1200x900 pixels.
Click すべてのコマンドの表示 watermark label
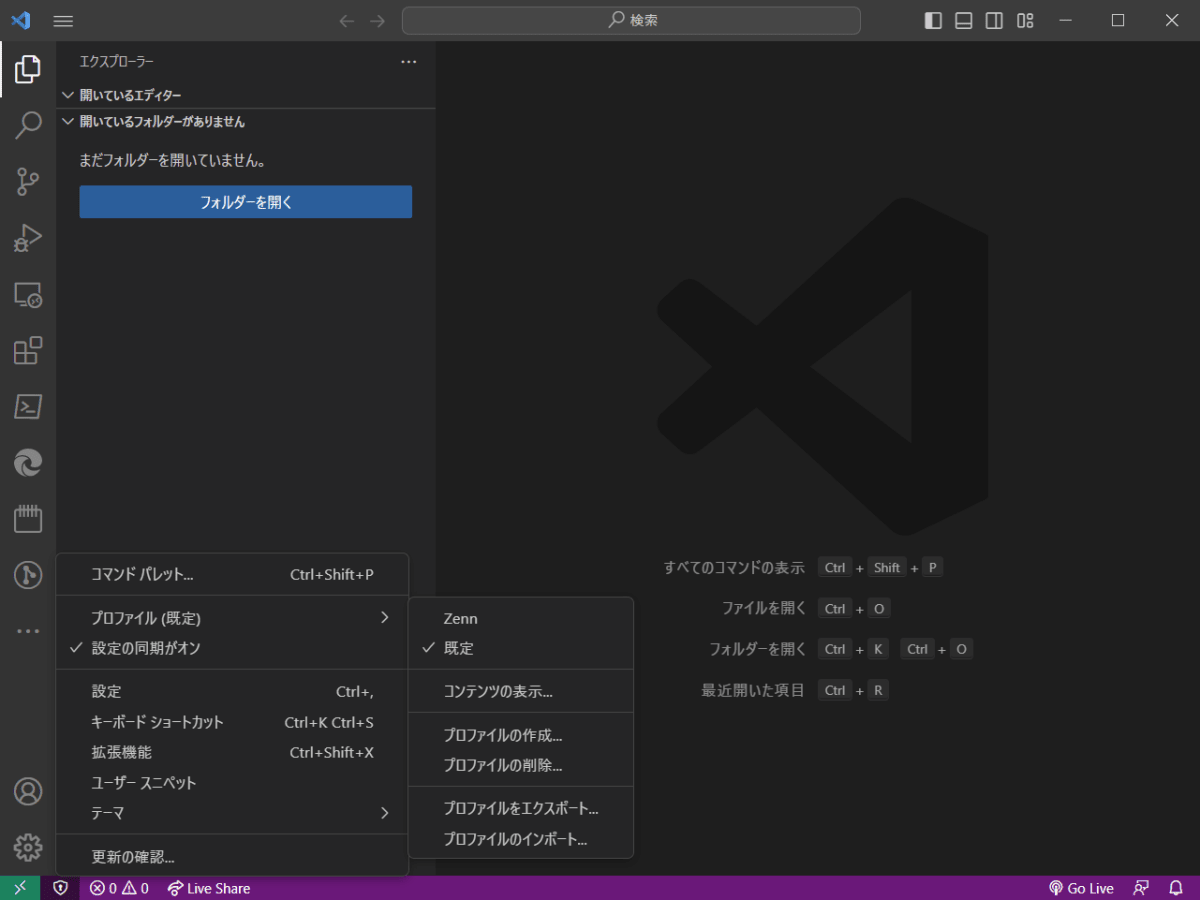[x=734, y=568]
